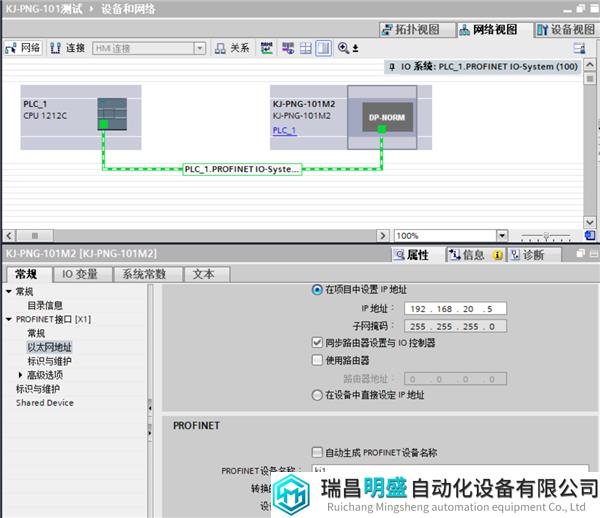The image size is (600, 518).
Task: Select the PLC_1 CPU 1212C device
Action: (x=81, y=117)
